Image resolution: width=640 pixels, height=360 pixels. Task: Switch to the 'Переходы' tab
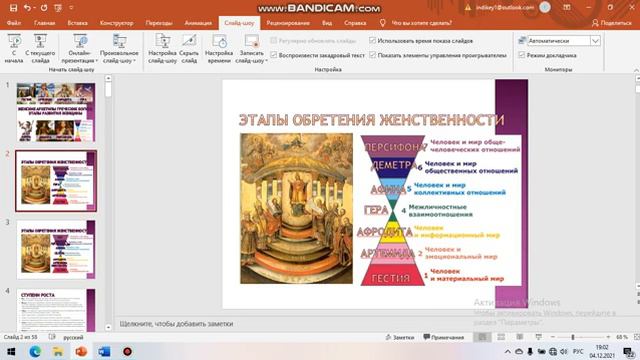(159, 23)
